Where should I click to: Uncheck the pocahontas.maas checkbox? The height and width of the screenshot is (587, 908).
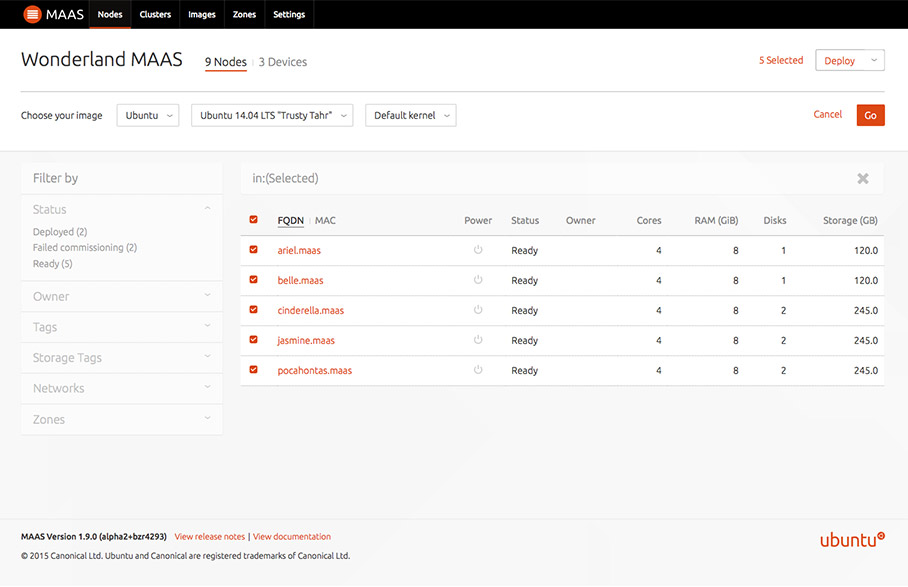point(254,370)
